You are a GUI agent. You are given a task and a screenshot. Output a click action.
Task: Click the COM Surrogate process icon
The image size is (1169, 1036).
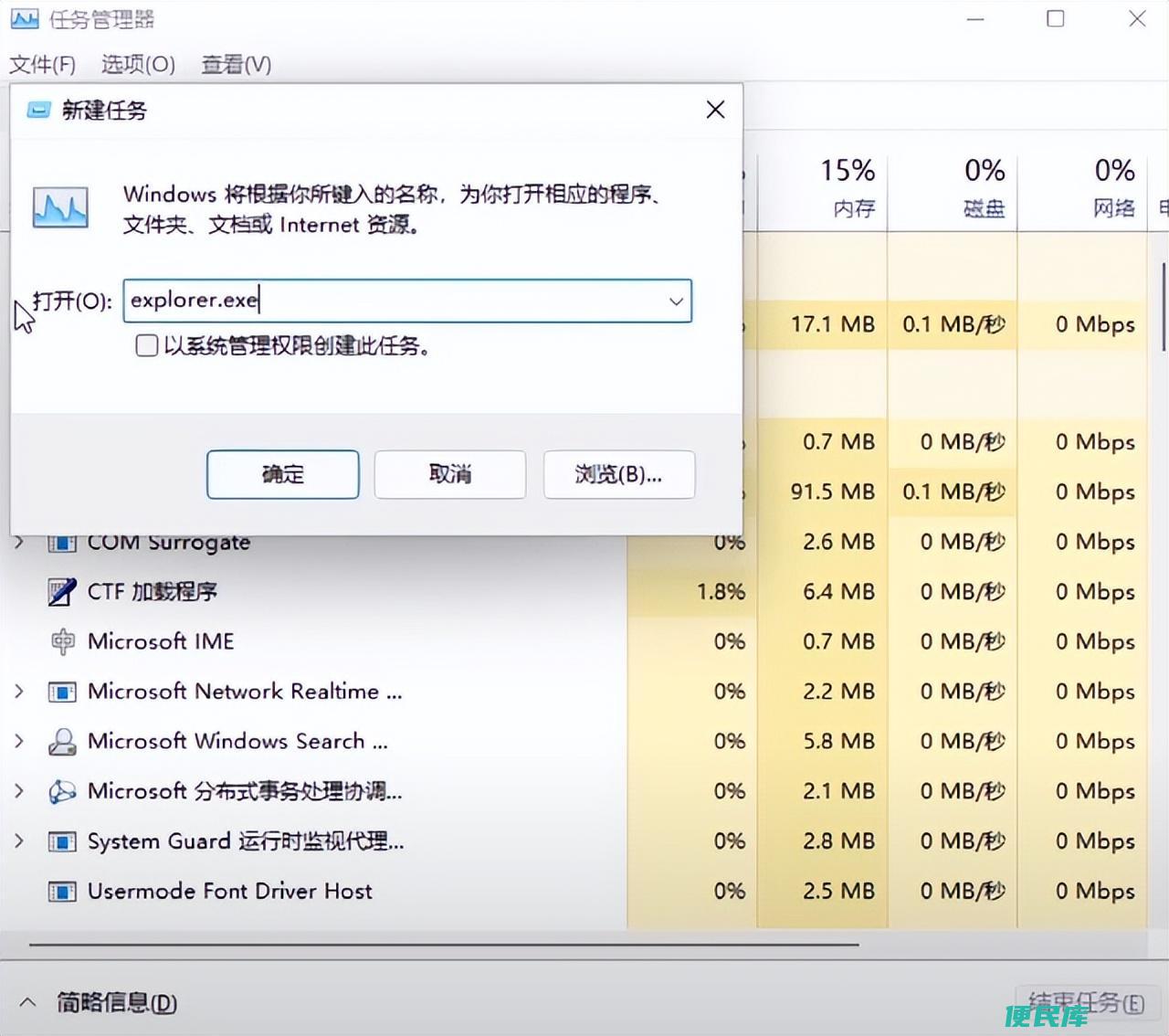pos(61,543)
